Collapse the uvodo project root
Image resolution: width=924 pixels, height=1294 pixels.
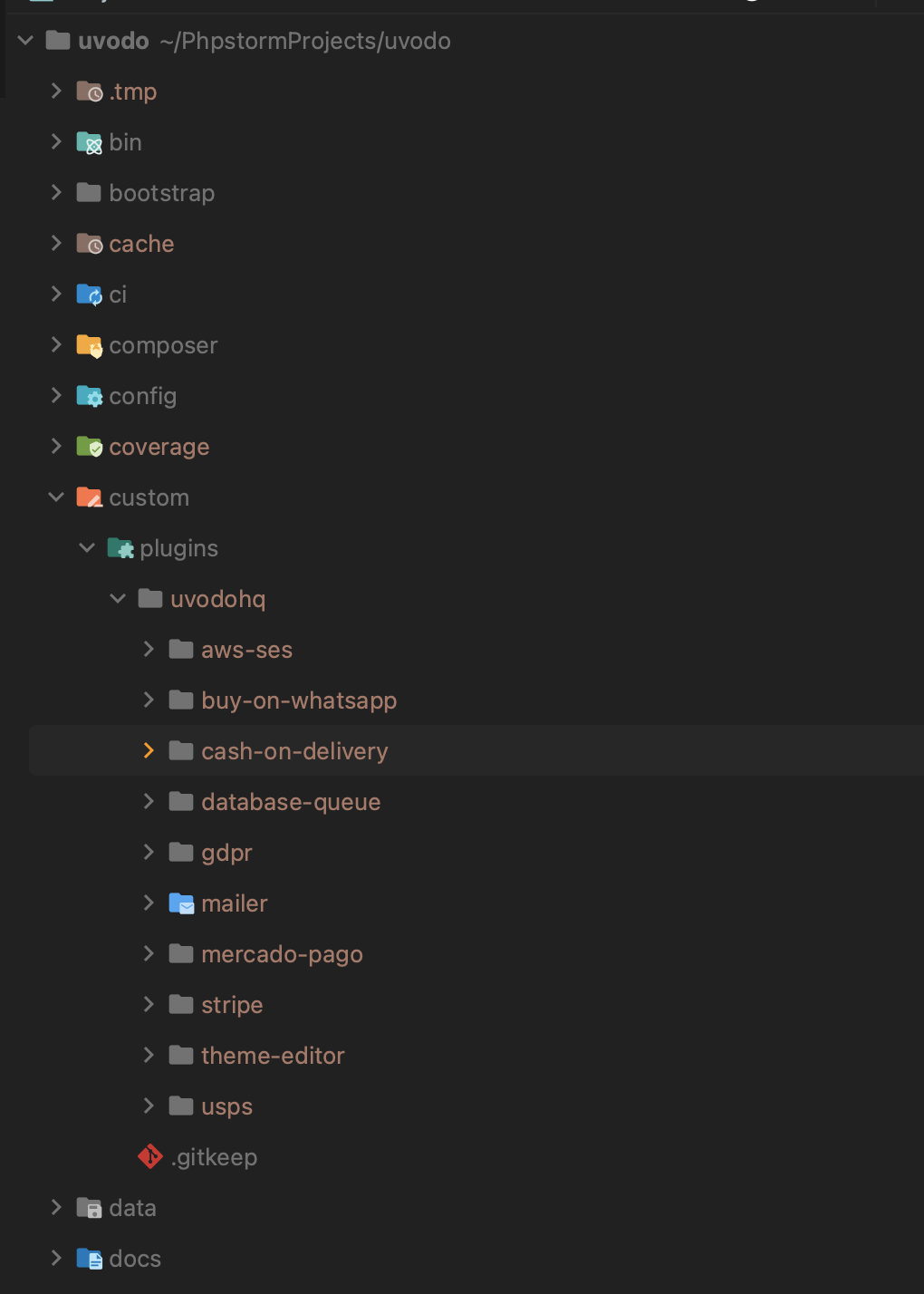tap(25, 41)
